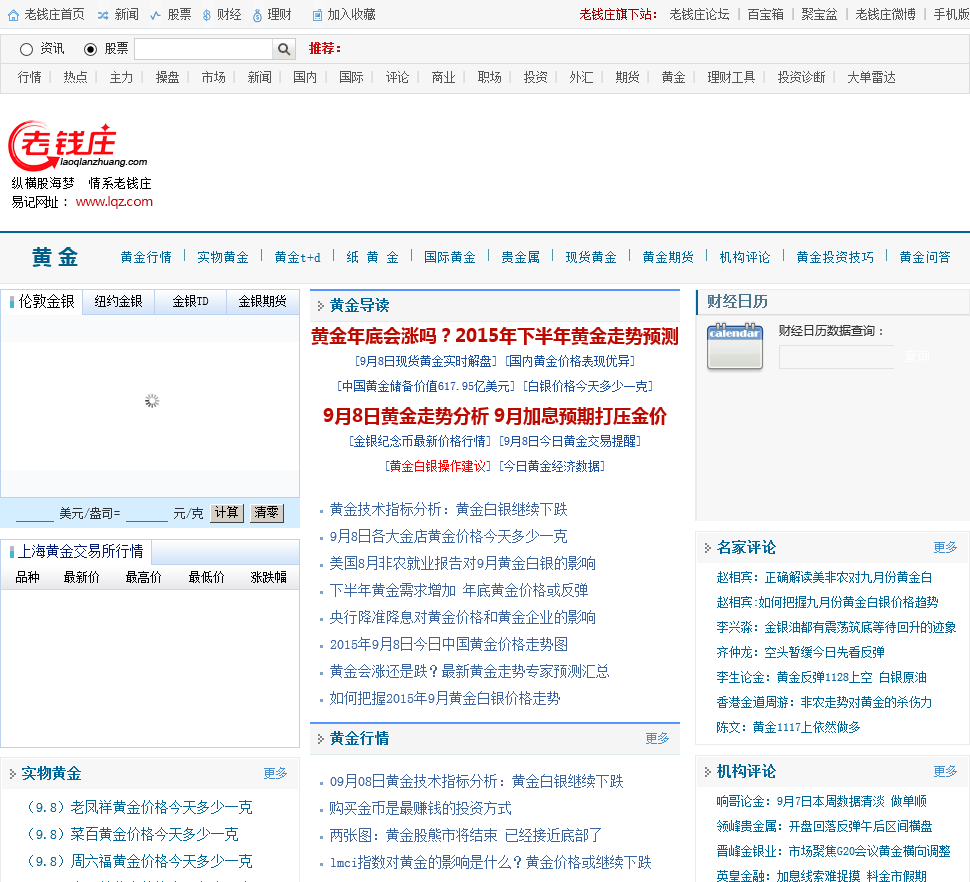
Task: Click the arrow icon beside 机构评论
Action: pyautogui.click(x=707, y=771)
